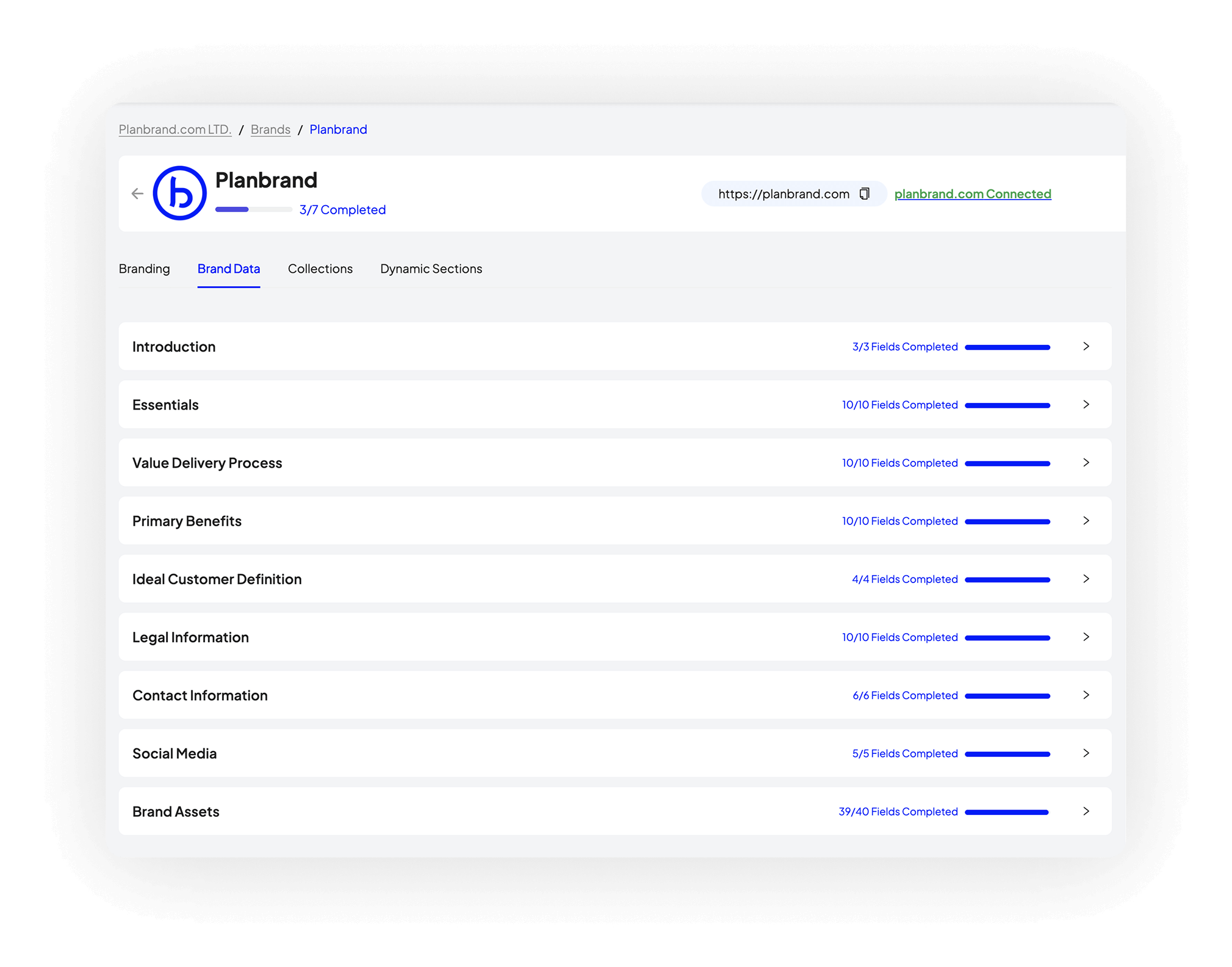Click the https://planbrand.com URL field
The height and width of the screenshot is (967, 1232).
tap(783, 194)
